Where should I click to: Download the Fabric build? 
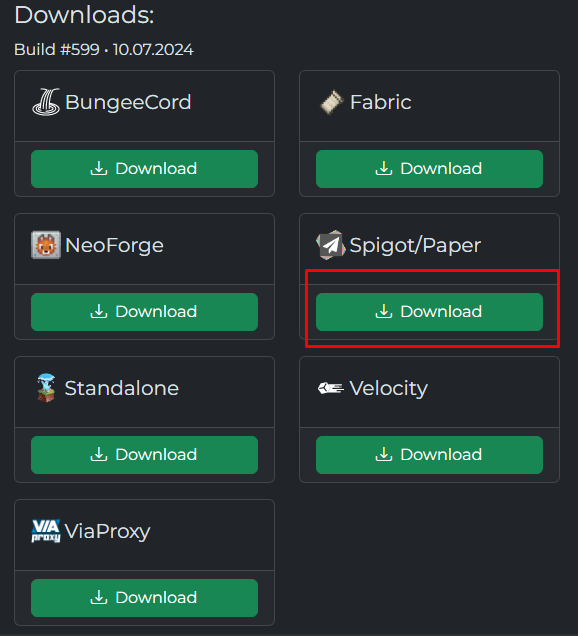[x=429, y=169]
